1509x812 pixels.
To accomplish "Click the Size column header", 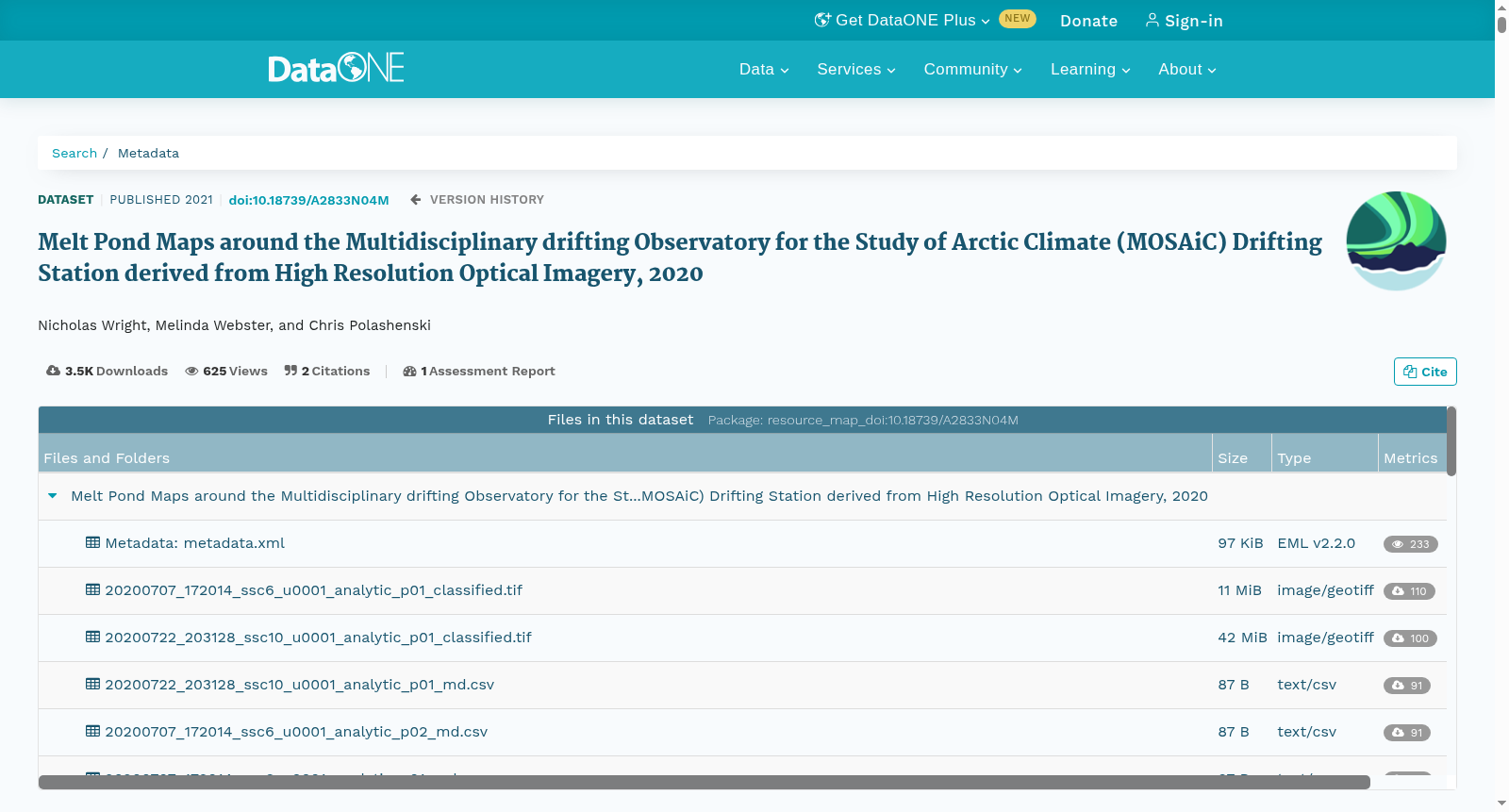I will click(1241, 454).
